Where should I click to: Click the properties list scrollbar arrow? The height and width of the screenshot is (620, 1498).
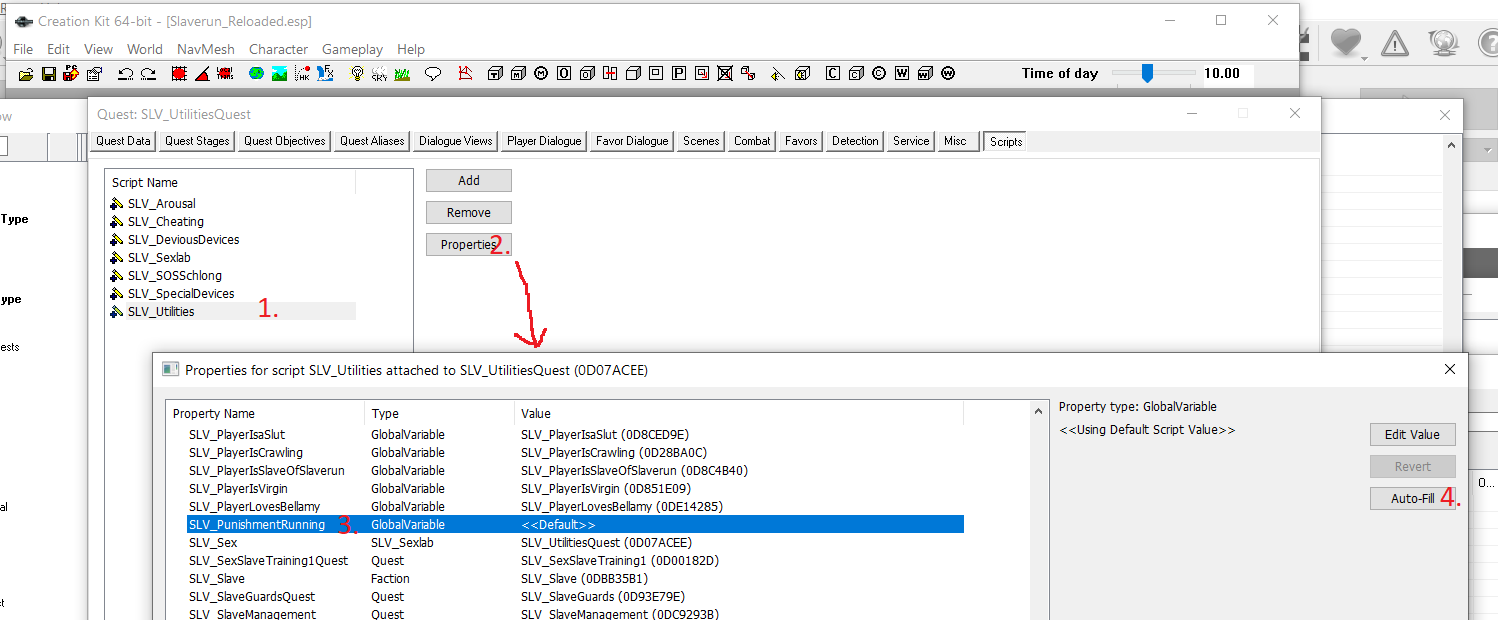[x=1037, y=411]
